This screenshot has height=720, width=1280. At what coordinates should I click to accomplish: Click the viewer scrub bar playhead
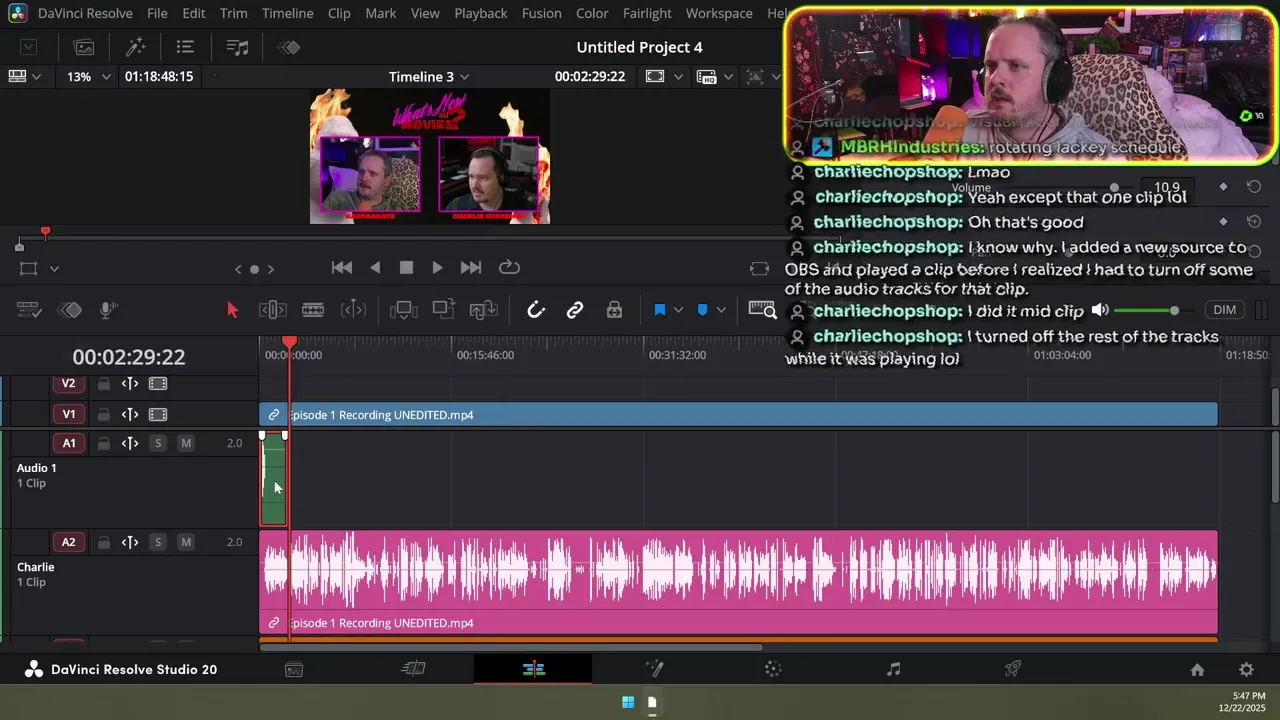pos(45,233)
